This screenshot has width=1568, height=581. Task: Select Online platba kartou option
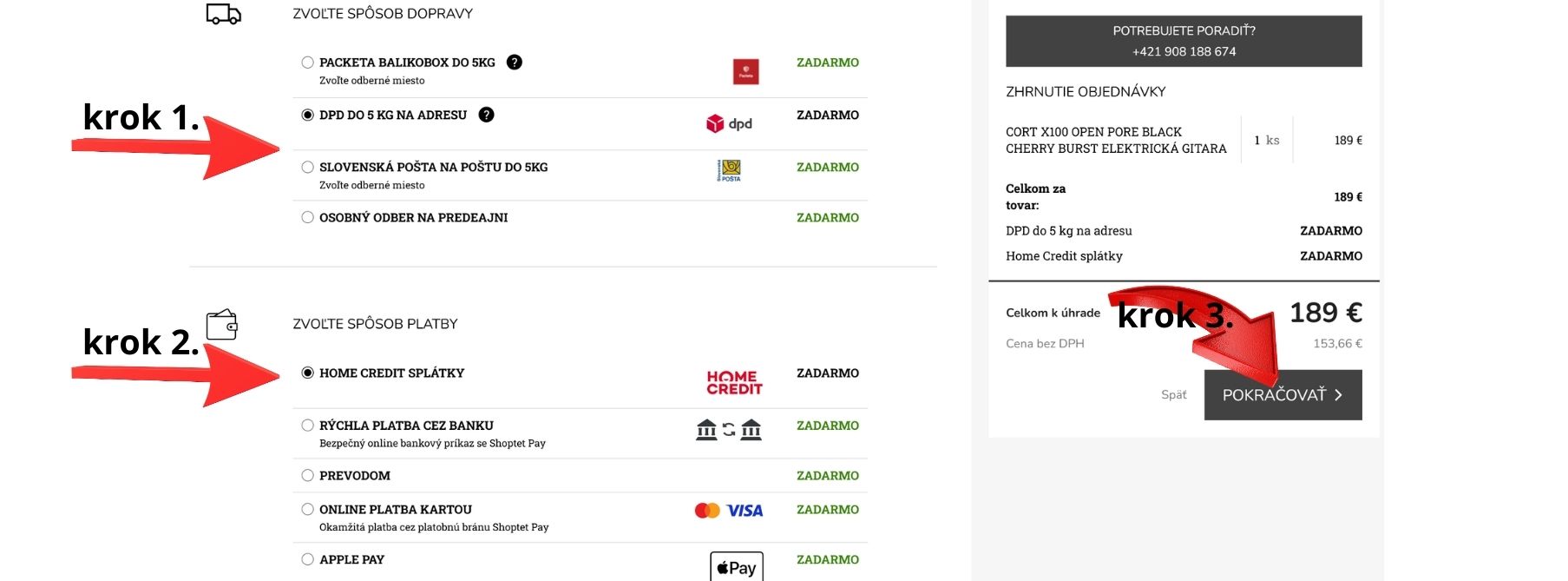pyautogui.click(x=307, y=509)
